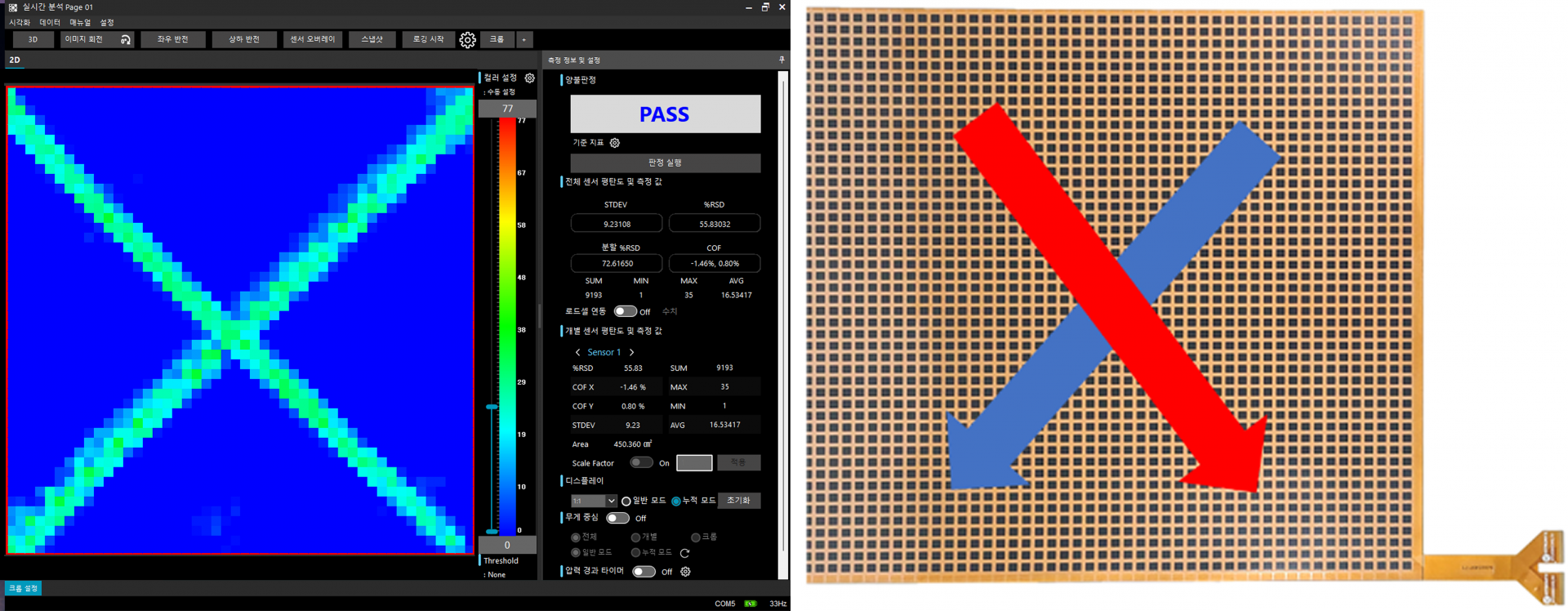This screenshot has width=1568, height=611.
Task: Click the color scale threshold slider handle
Action: coord(492,406)
